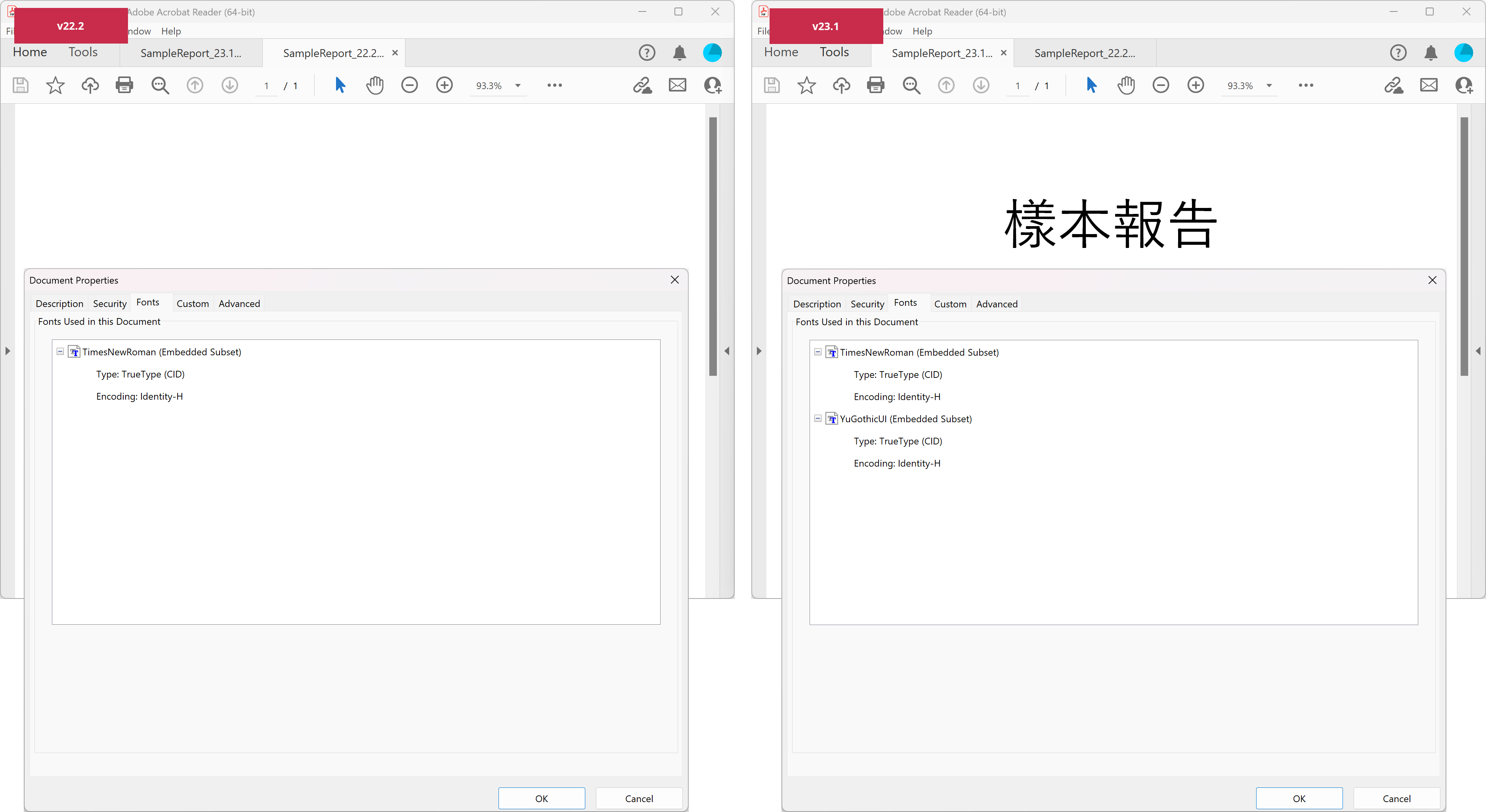Choose the selection arrow tool in left window
1486x812 pixels.
(340, 85)
